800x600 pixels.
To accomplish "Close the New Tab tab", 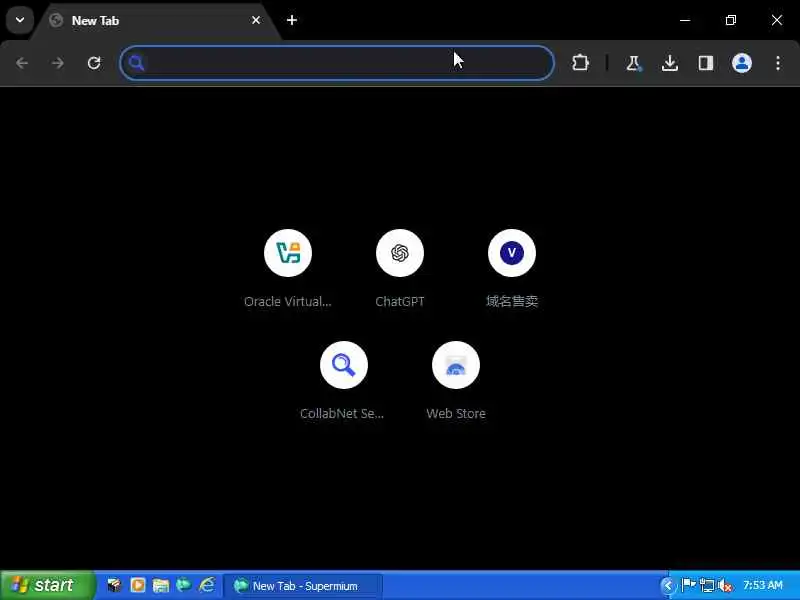I will (256, 20).
